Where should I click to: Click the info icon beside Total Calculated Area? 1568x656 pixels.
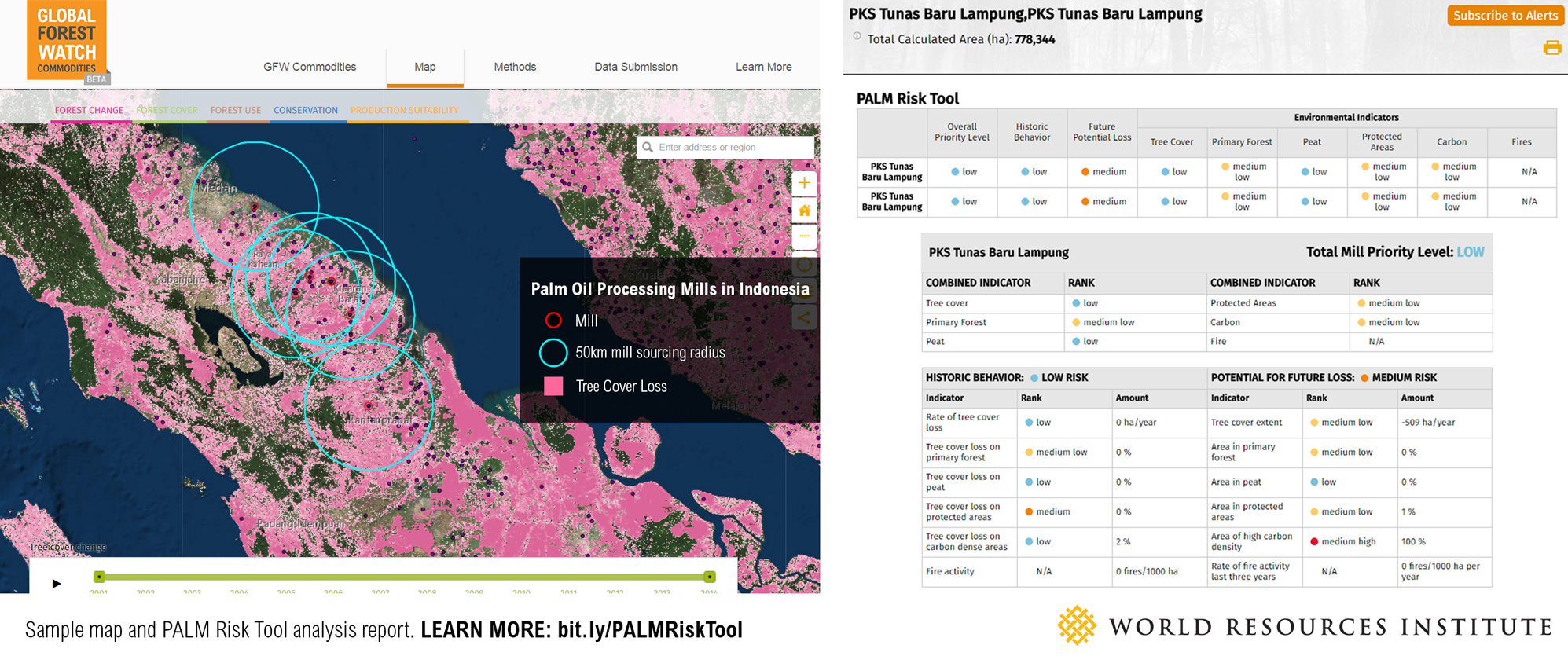point(857,36)
